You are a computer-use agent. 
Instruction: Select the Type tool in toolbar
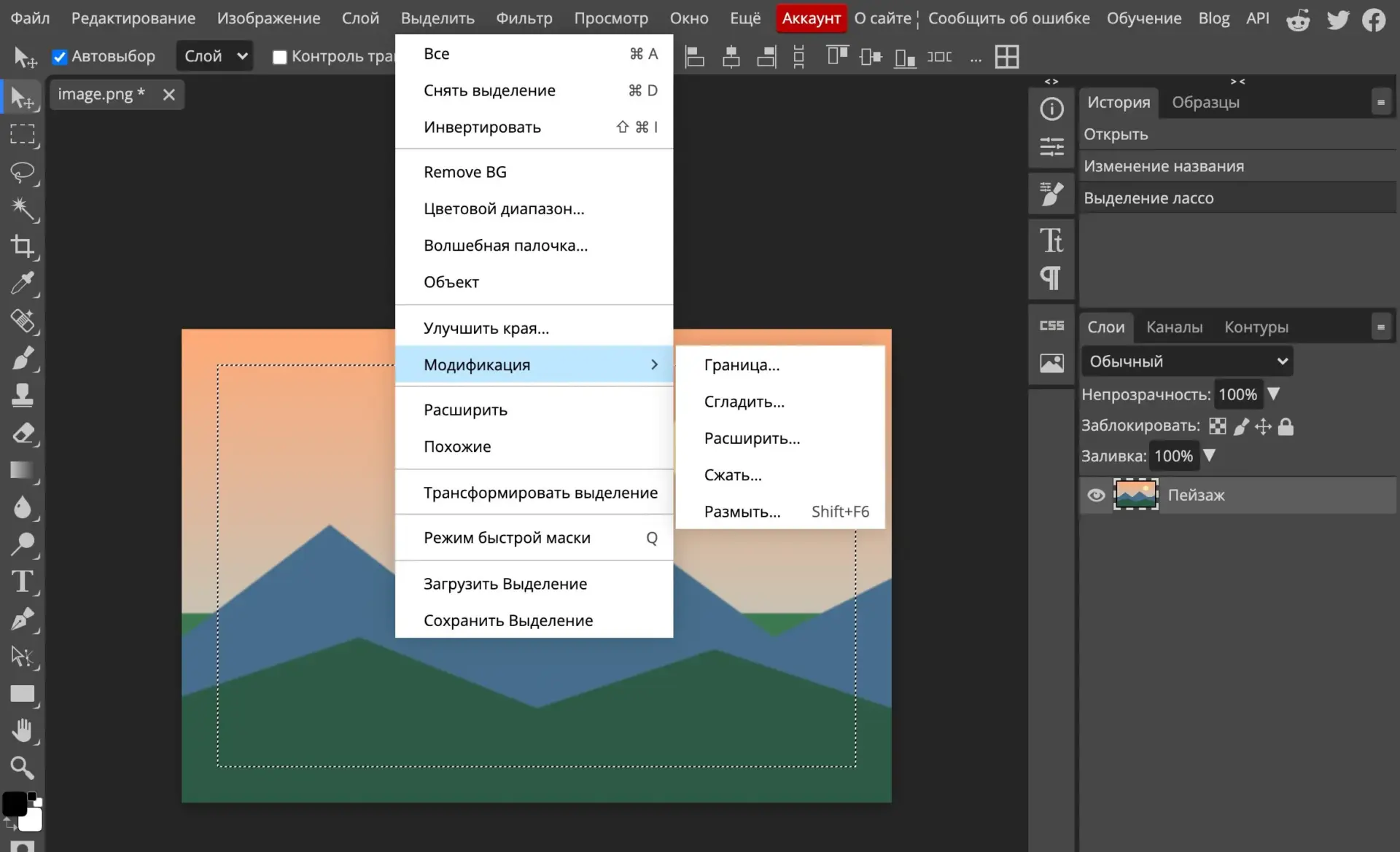pyautogui.click(x=22, y=582)
